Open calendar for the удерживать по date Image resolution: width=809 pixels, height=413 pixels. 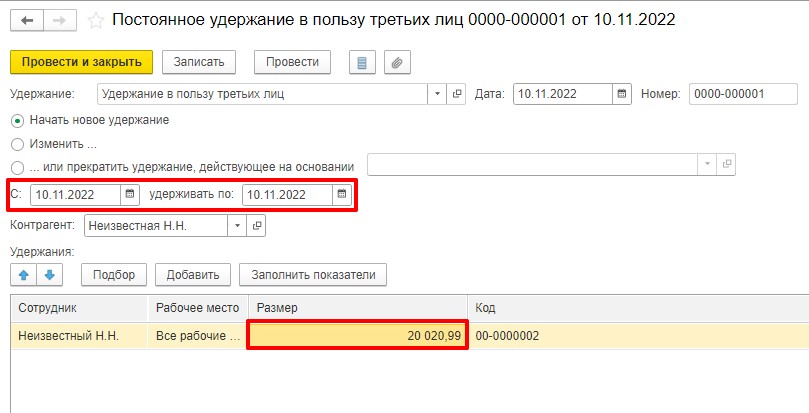(342, 195)
